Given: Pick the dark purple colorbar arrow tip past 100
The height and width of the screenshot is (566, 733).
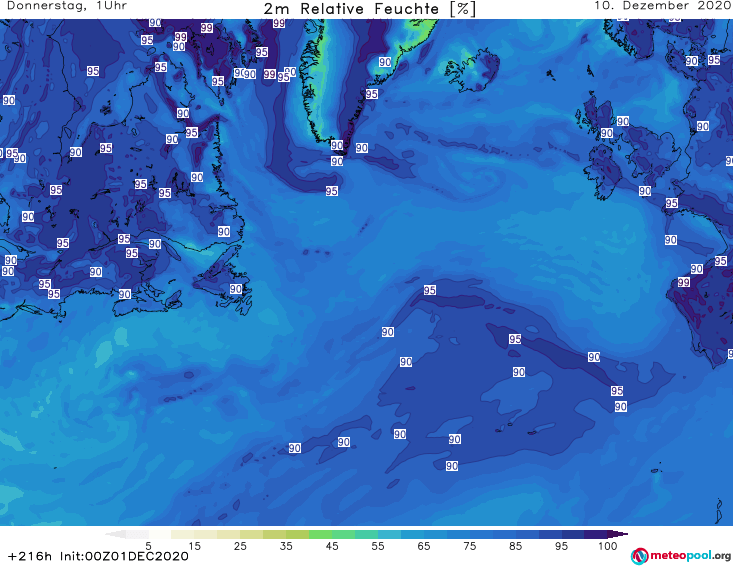Looking at the screenshot, I should click(618, 534).
